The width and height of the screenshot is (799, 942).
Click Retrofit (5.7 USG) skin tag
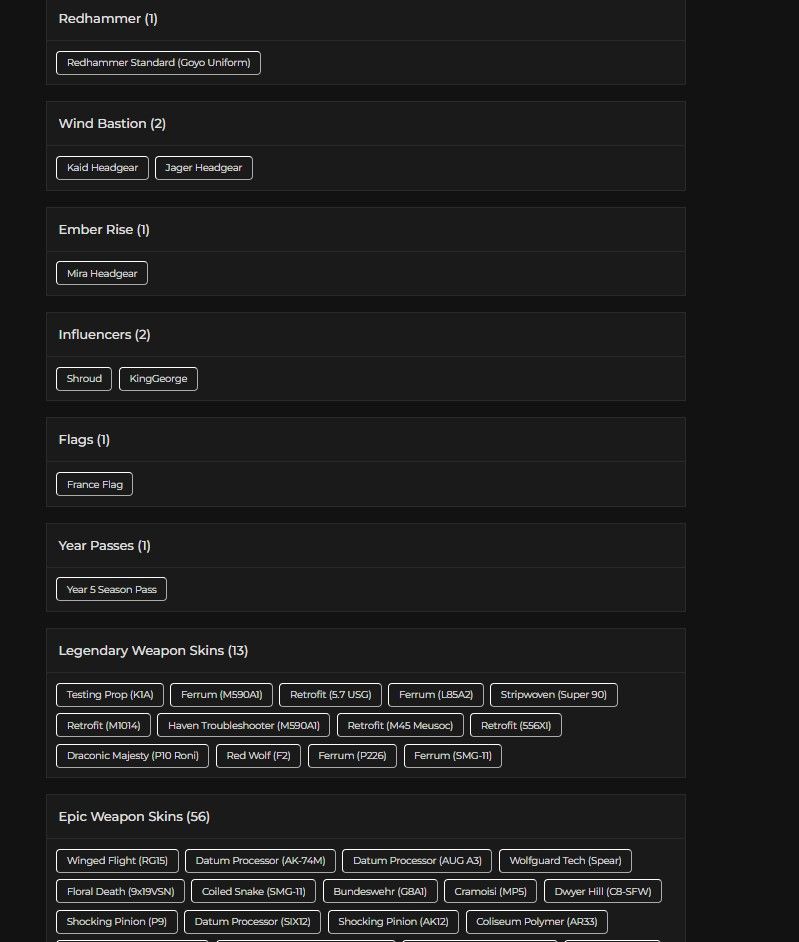(x=330, y=694)
